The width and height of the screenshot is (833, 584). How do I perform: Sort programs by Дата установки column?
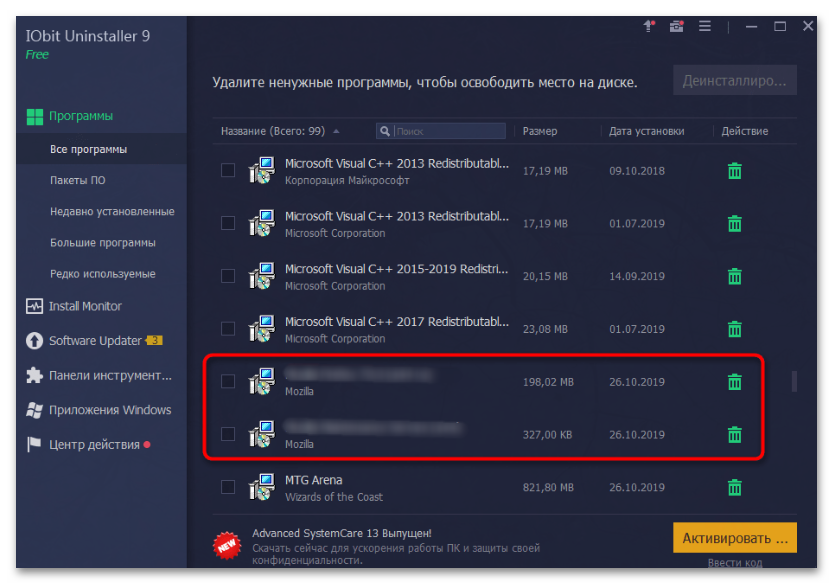[x=646, y=131]
